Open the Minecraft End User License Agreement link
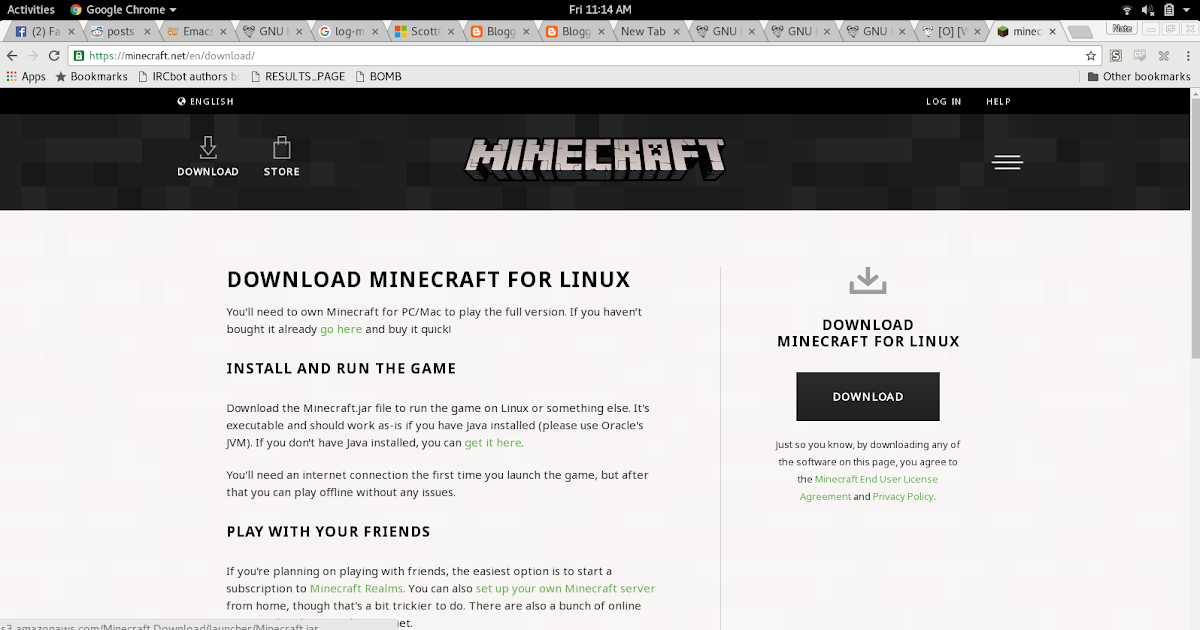Screen dimensions: 1200x630 [869, 488]
